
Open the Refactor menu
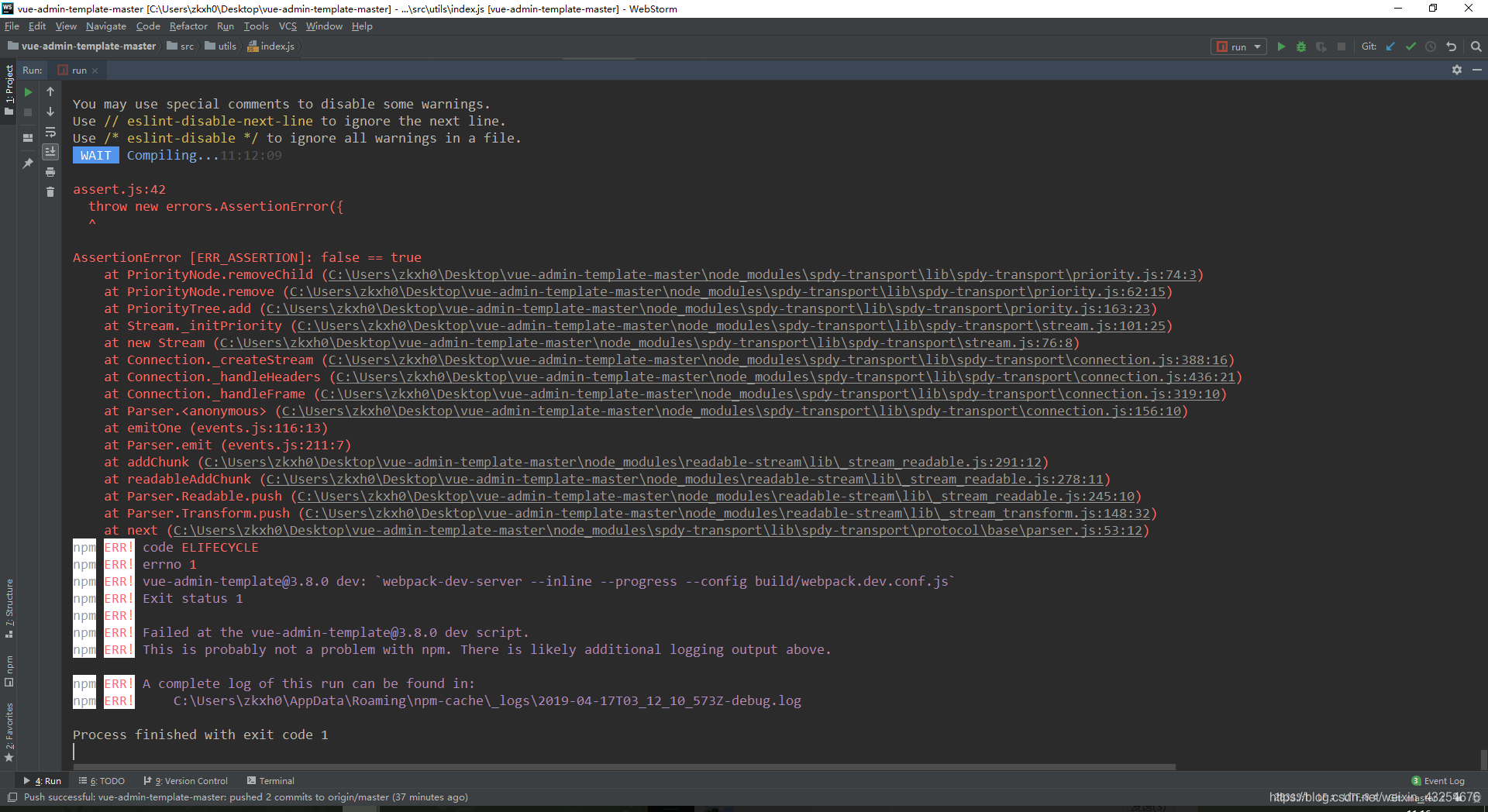(x=188, y=26)
